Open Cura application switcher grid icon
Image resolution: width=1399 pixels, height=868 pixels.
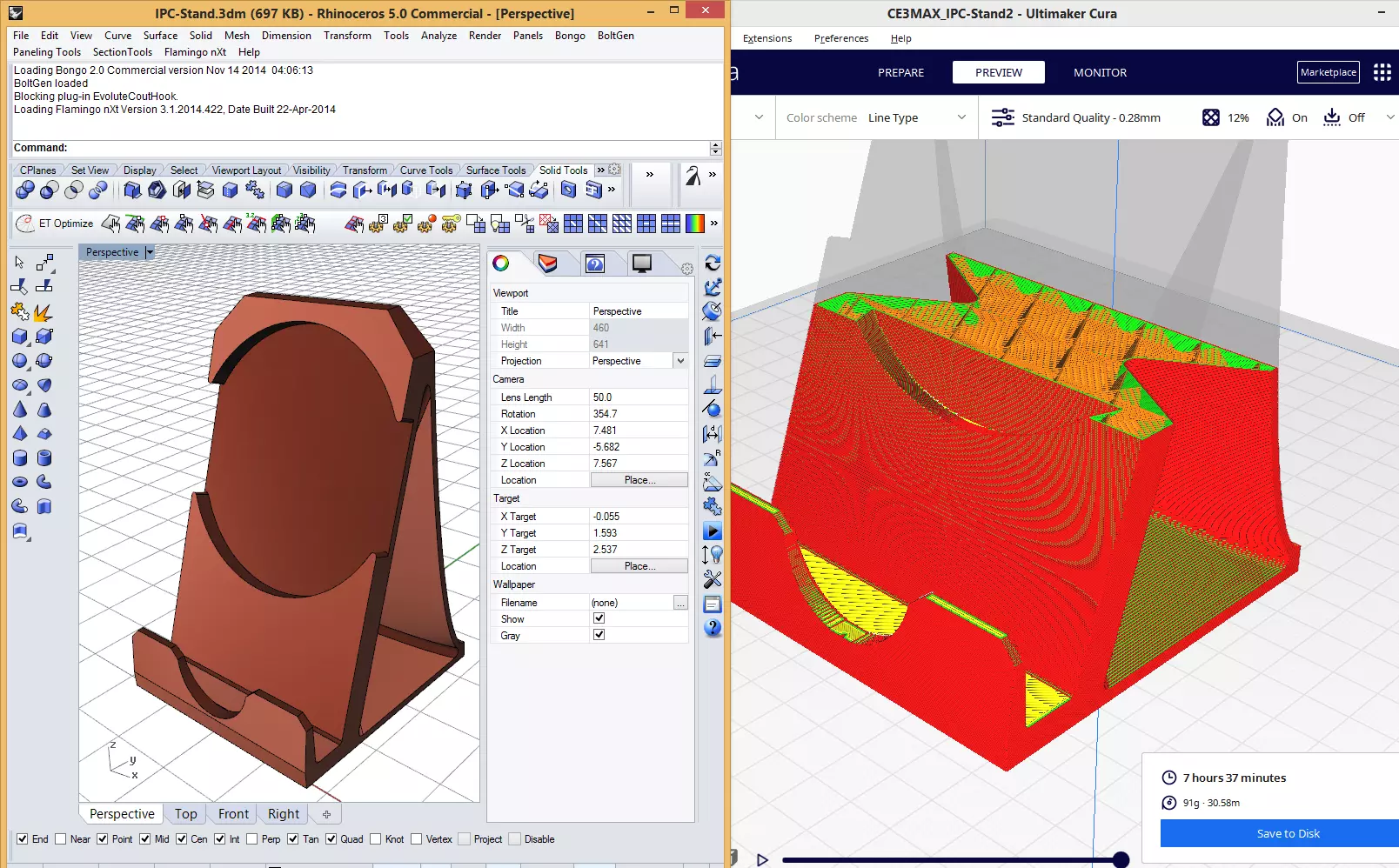(1382, 72)
